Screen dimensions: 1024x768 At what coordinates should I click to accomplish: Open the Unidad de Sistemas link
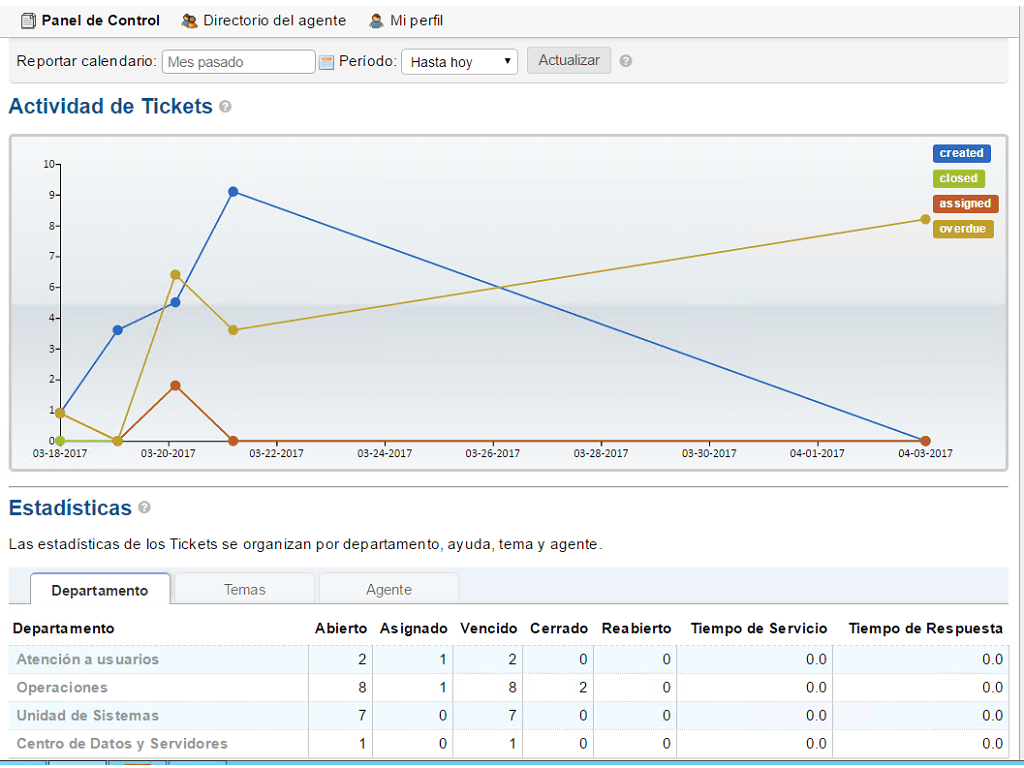(88, 715)
